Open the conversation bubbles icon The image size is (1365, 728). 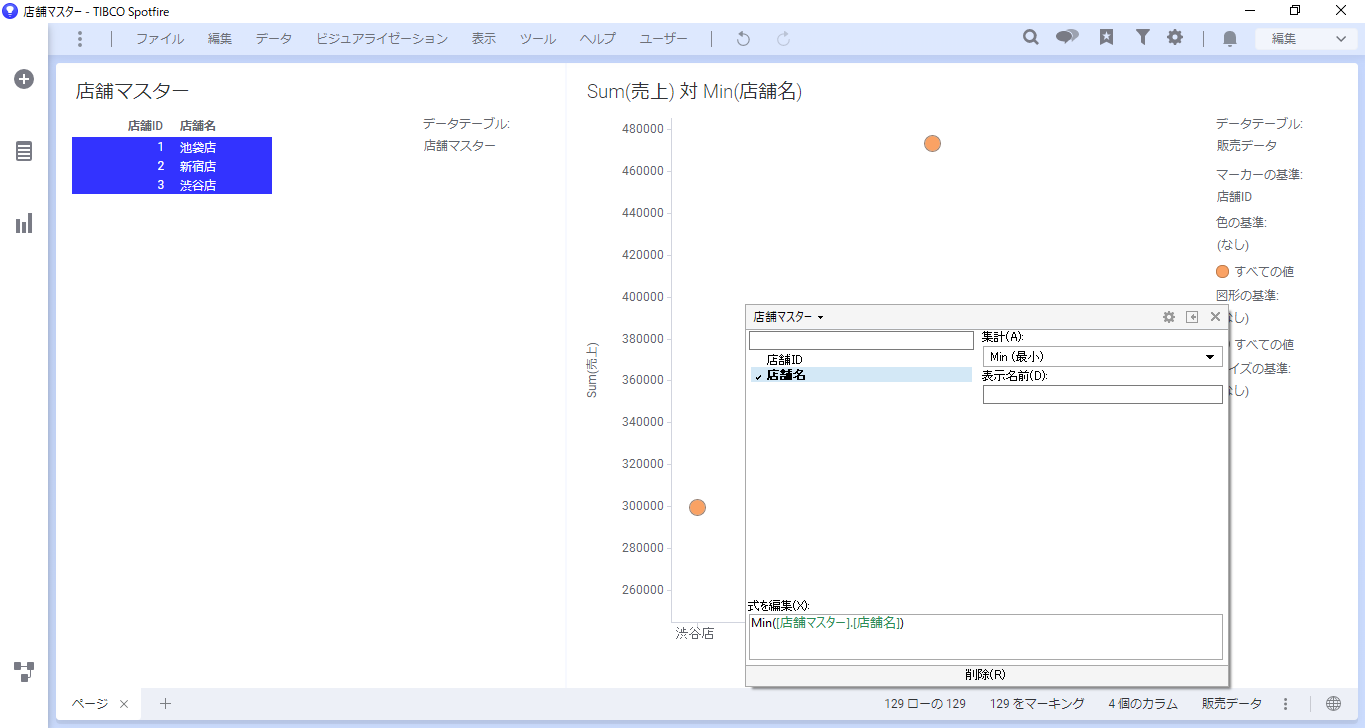(x=1067, y=38)
